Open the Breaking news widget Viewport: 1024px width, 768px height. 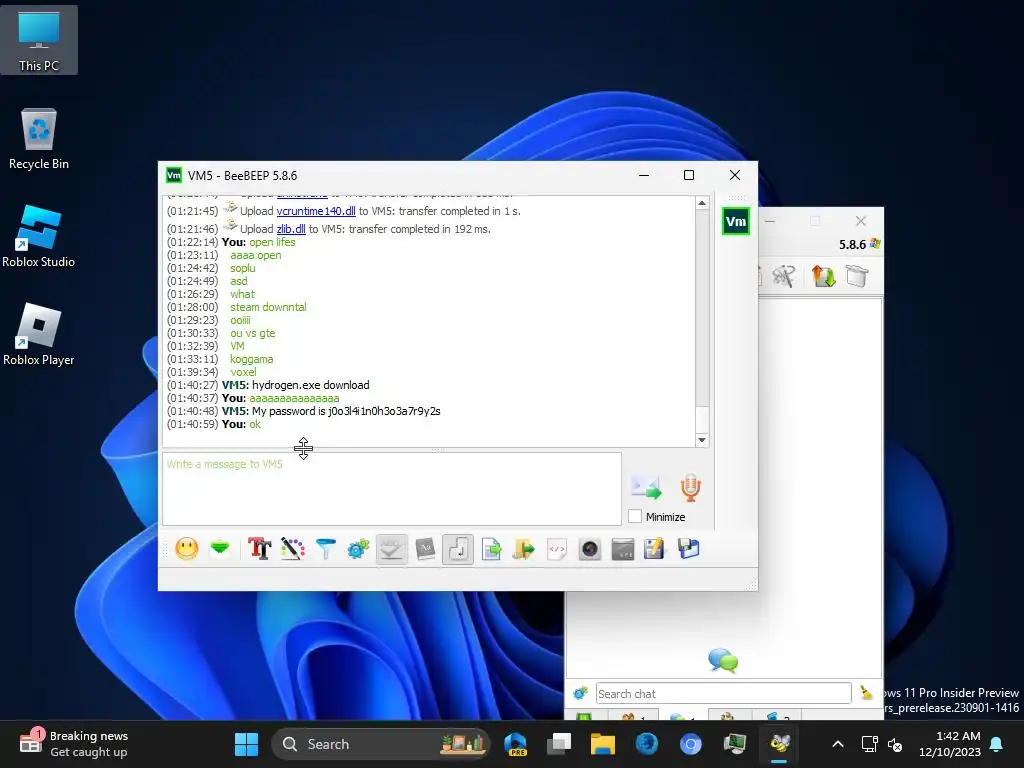tap(74, 744)
